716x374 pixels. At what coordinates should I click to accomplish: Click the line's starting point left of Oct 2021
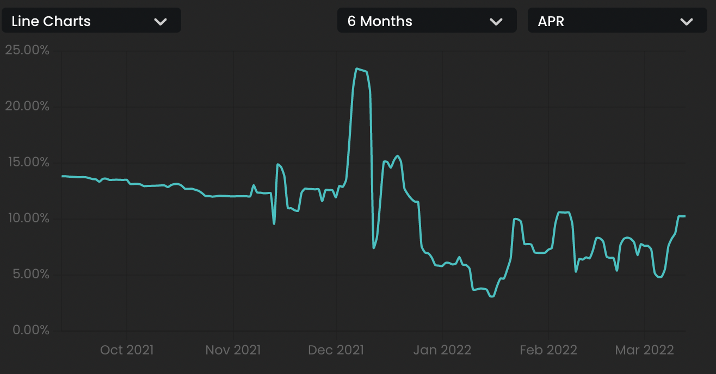pos(63,176)
